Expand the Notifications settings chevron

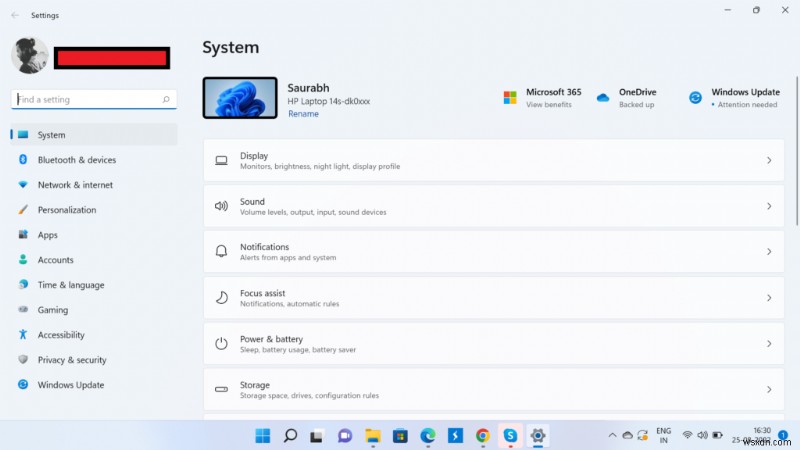click(769, 252)
